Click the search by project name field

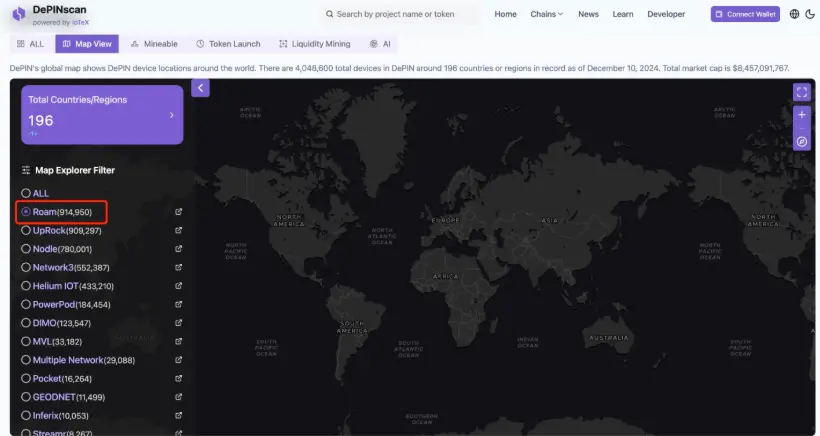[400, 14]
